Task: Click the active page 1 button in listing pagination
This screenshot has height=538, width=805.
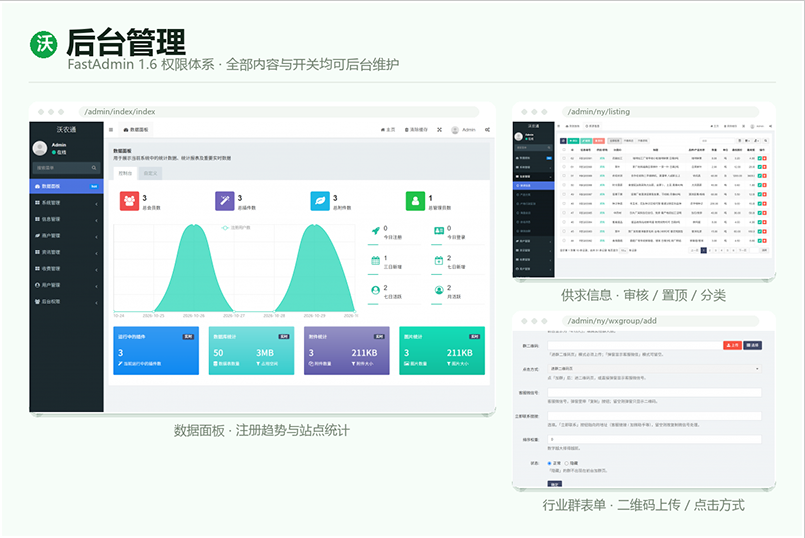Action: click(703, 251)
